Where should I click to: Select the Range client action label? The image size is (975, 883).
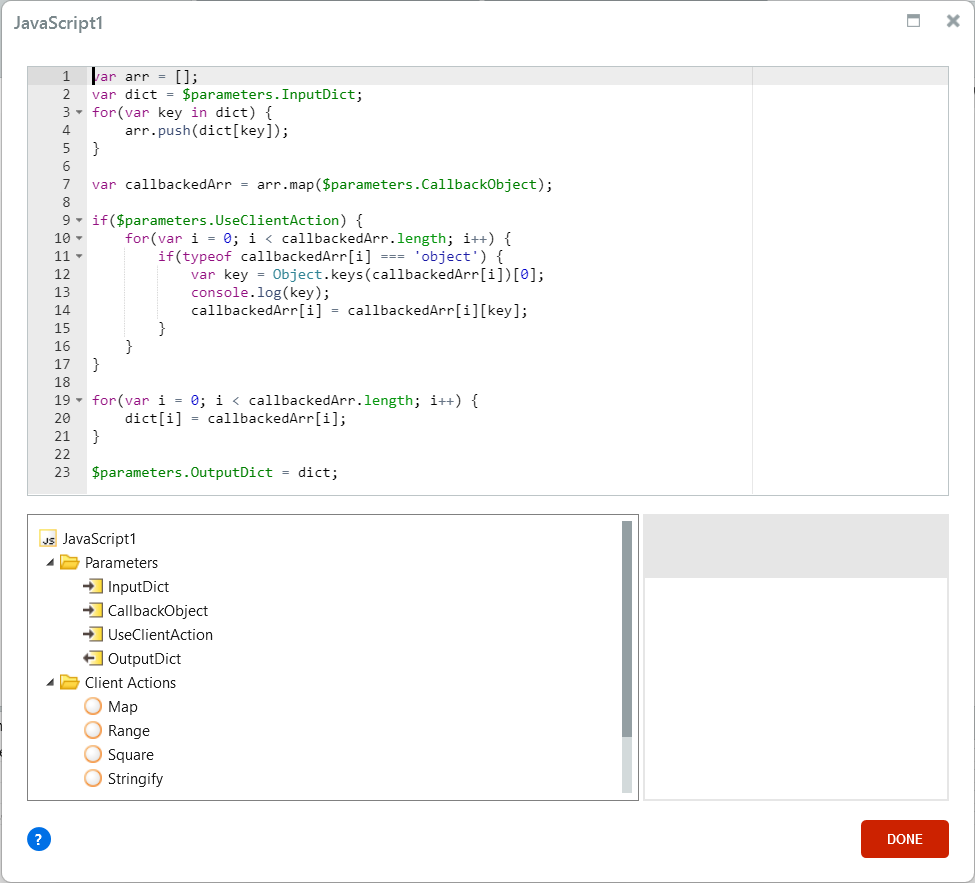coord(129,731)
